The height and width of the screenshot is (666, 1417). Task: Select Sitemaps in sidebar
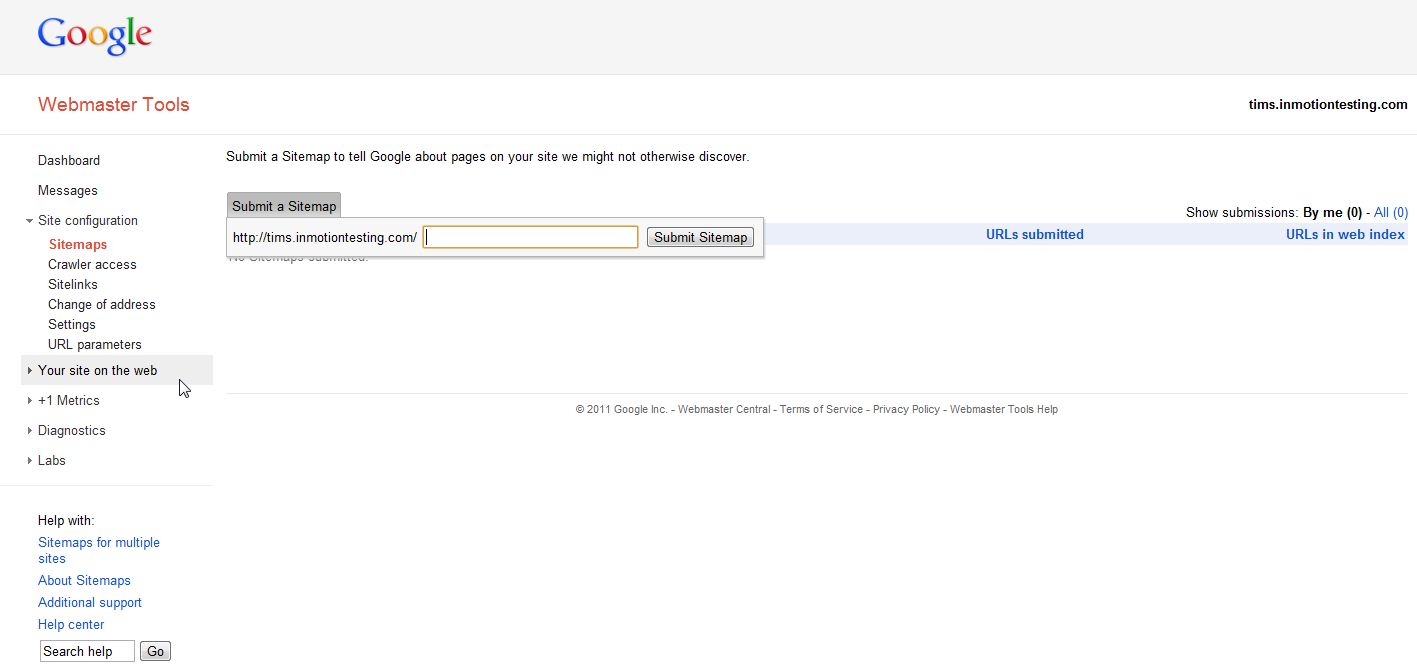[77, 244]
